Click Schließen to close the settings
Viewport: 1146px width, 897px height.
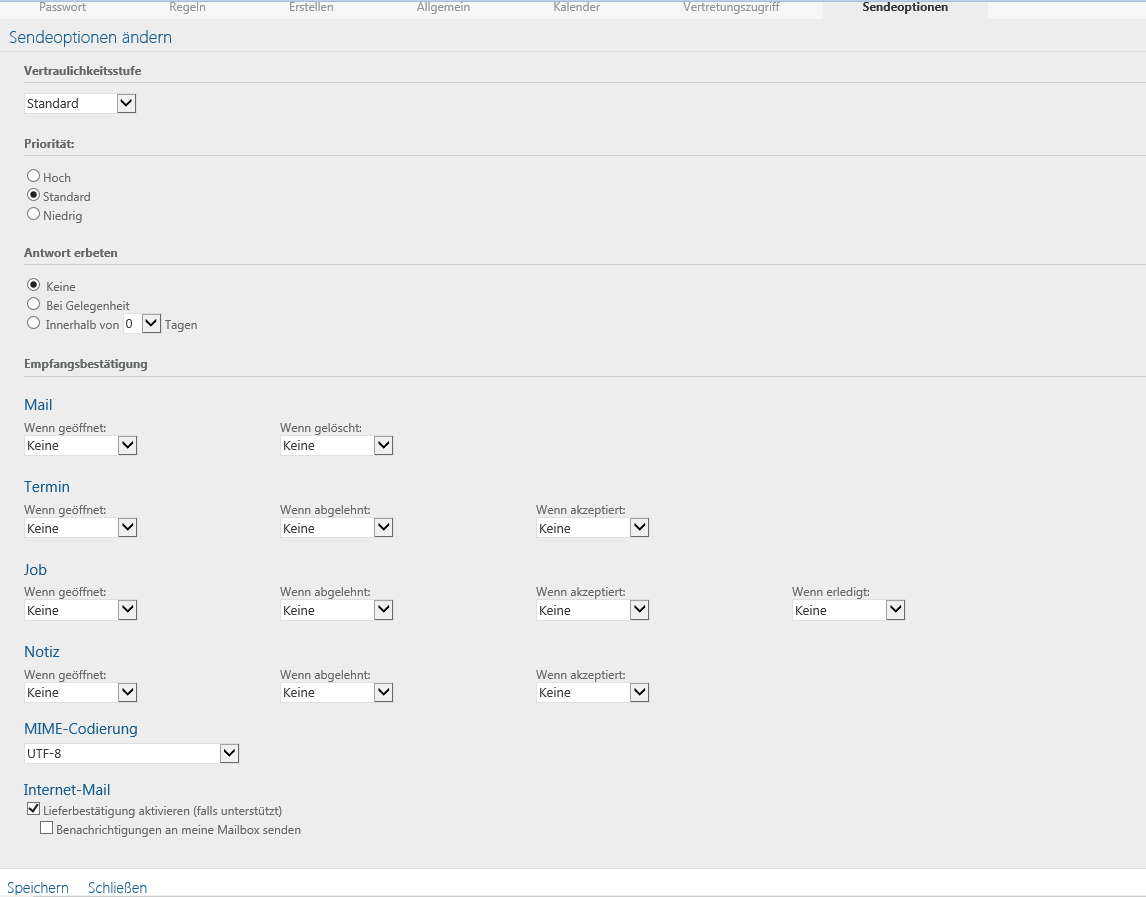117,887
